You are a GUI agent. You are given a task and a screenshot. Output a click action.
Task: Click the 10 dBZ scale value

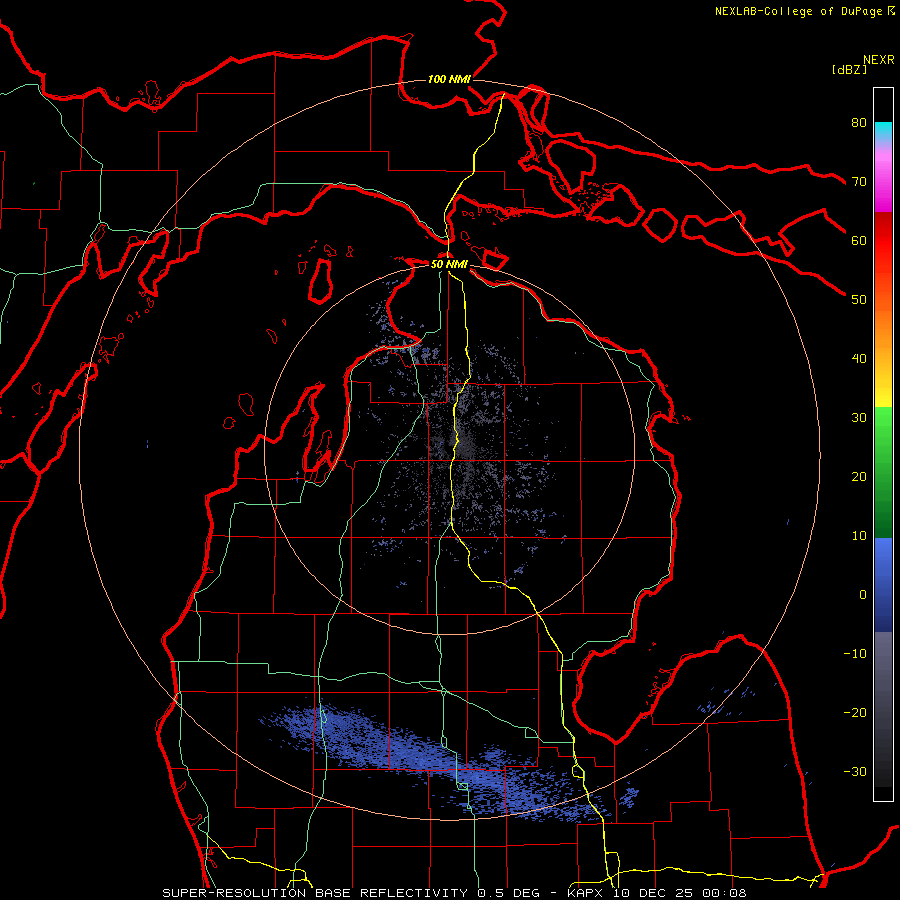859,536
